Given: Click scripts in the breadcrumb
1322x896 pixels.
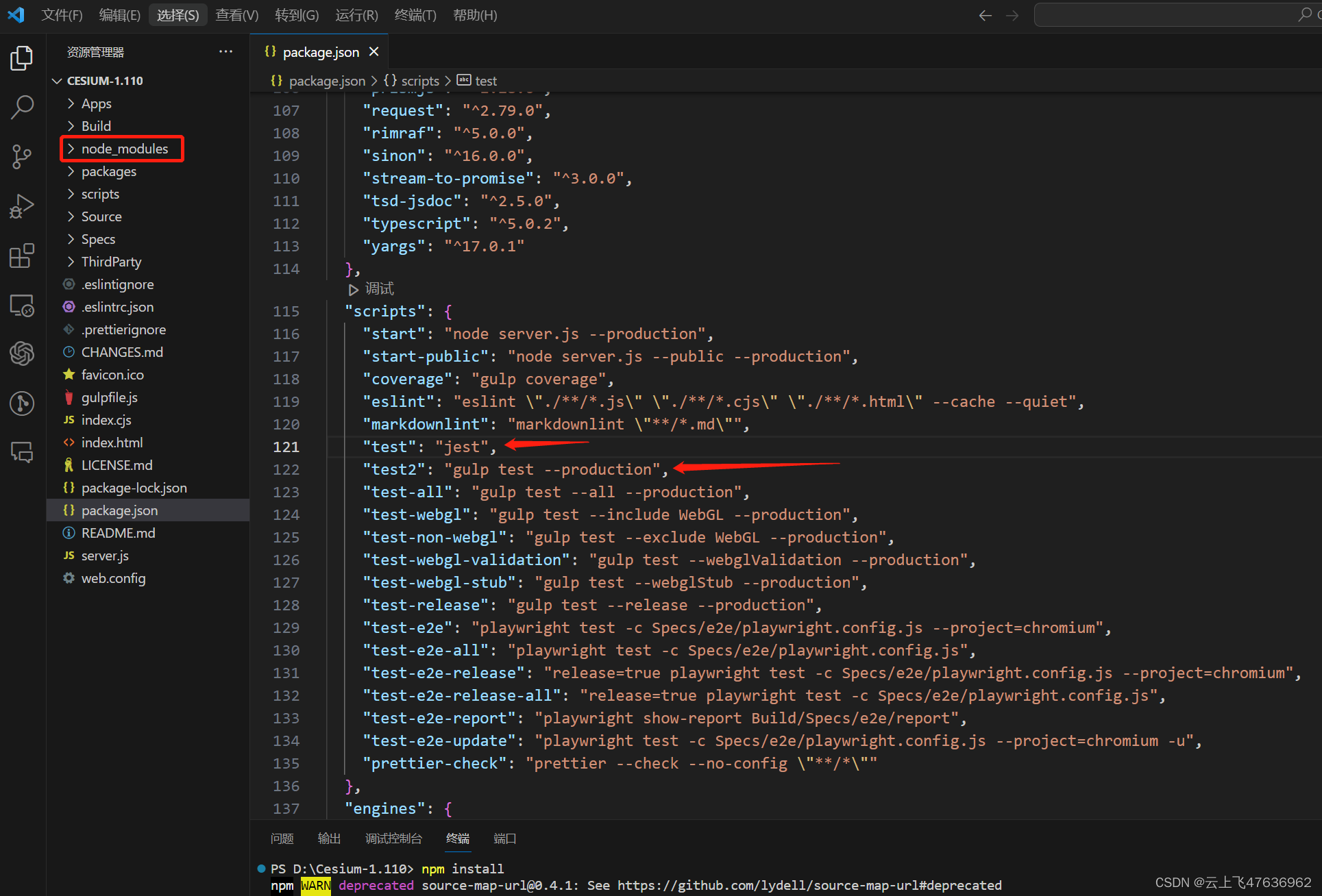Looking at the screenshot, I should 420,81.
